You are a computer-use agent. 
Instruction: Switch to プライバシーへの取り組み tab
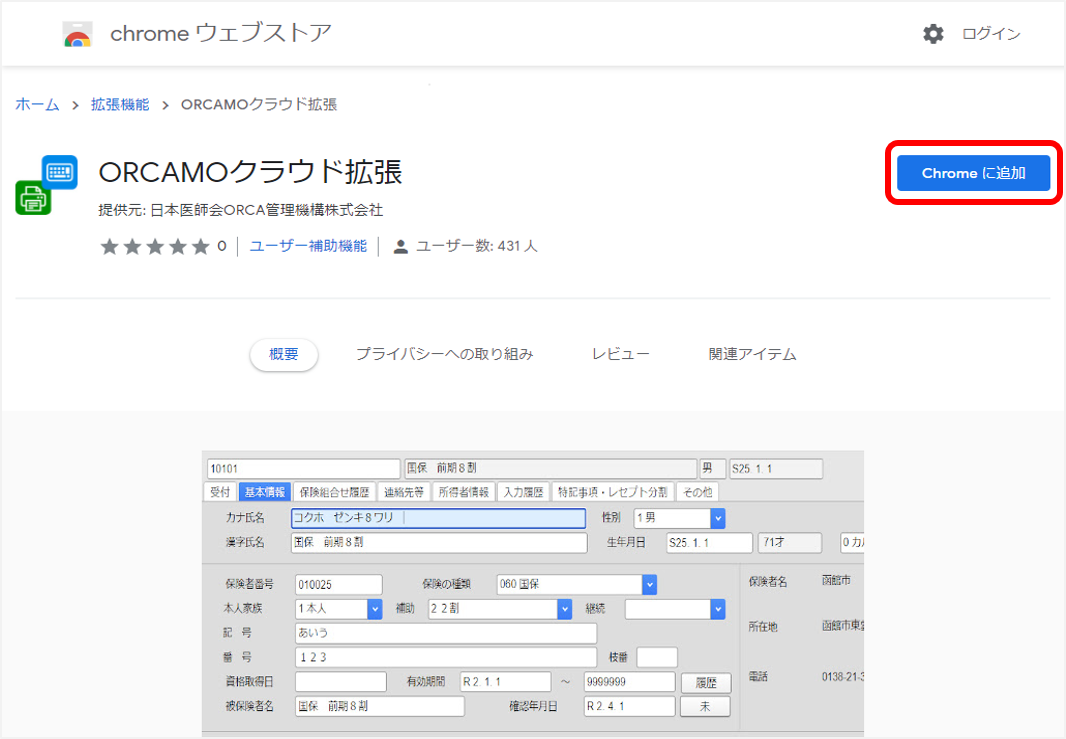[x=445, y=354]
